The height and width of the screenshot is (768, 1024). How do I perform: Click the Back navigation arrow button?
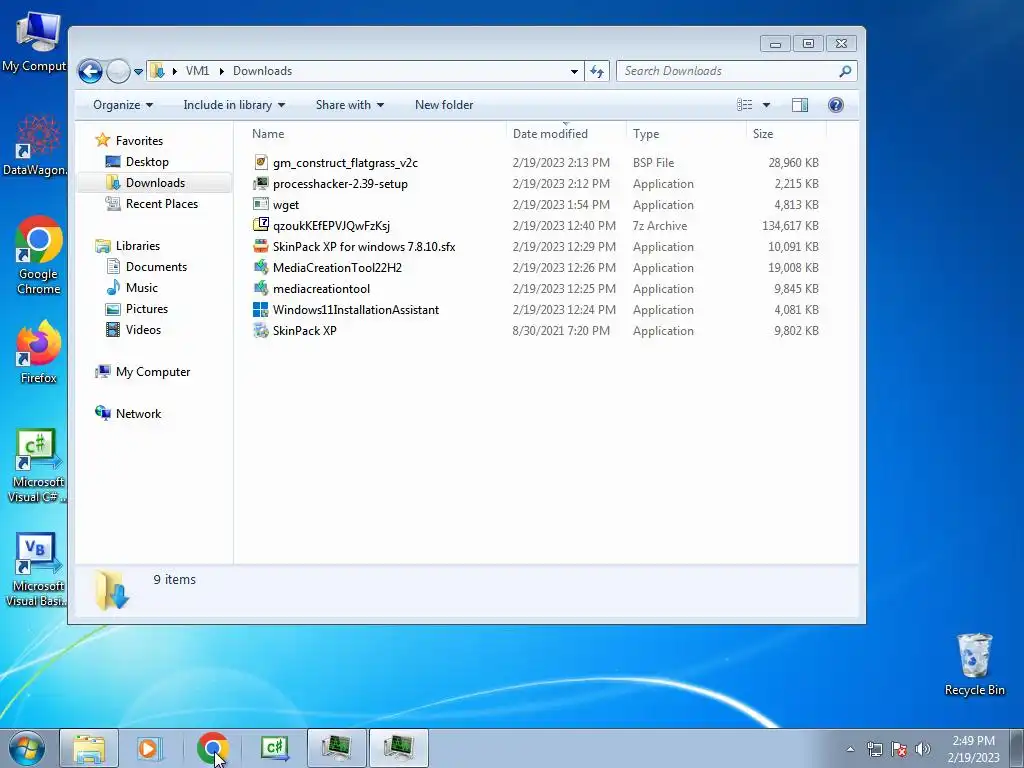(90, 71)
